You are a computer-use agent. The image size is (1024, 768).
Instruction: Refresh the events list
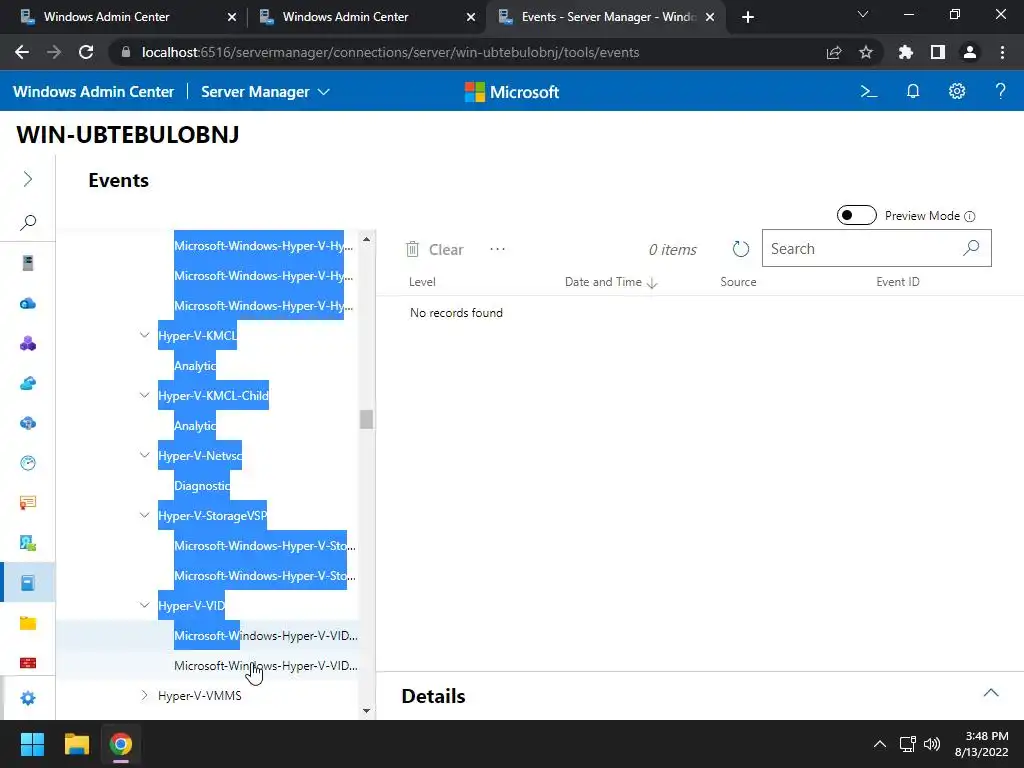(741, 249)
